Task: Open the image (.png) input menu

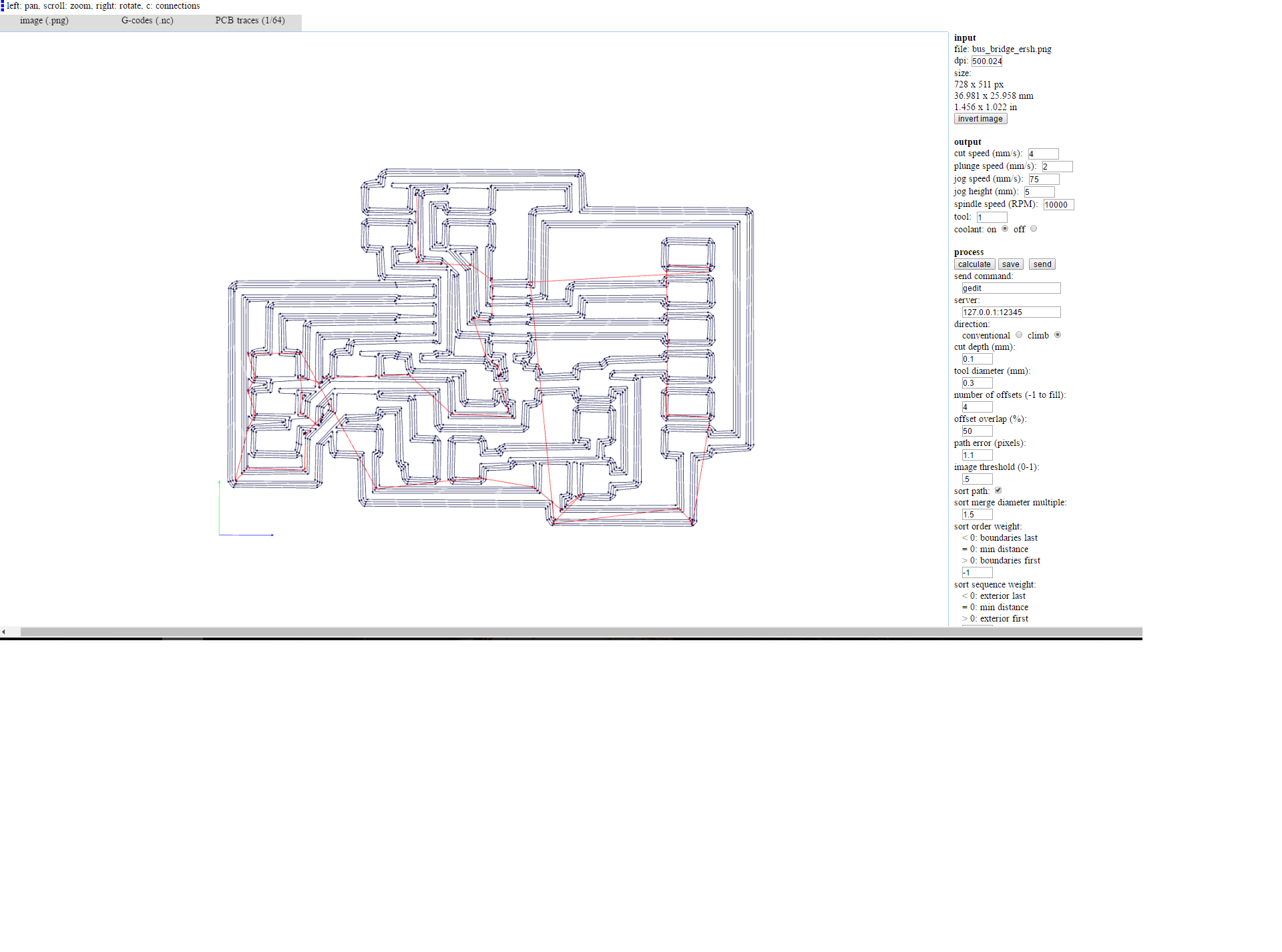Action: 44,21
